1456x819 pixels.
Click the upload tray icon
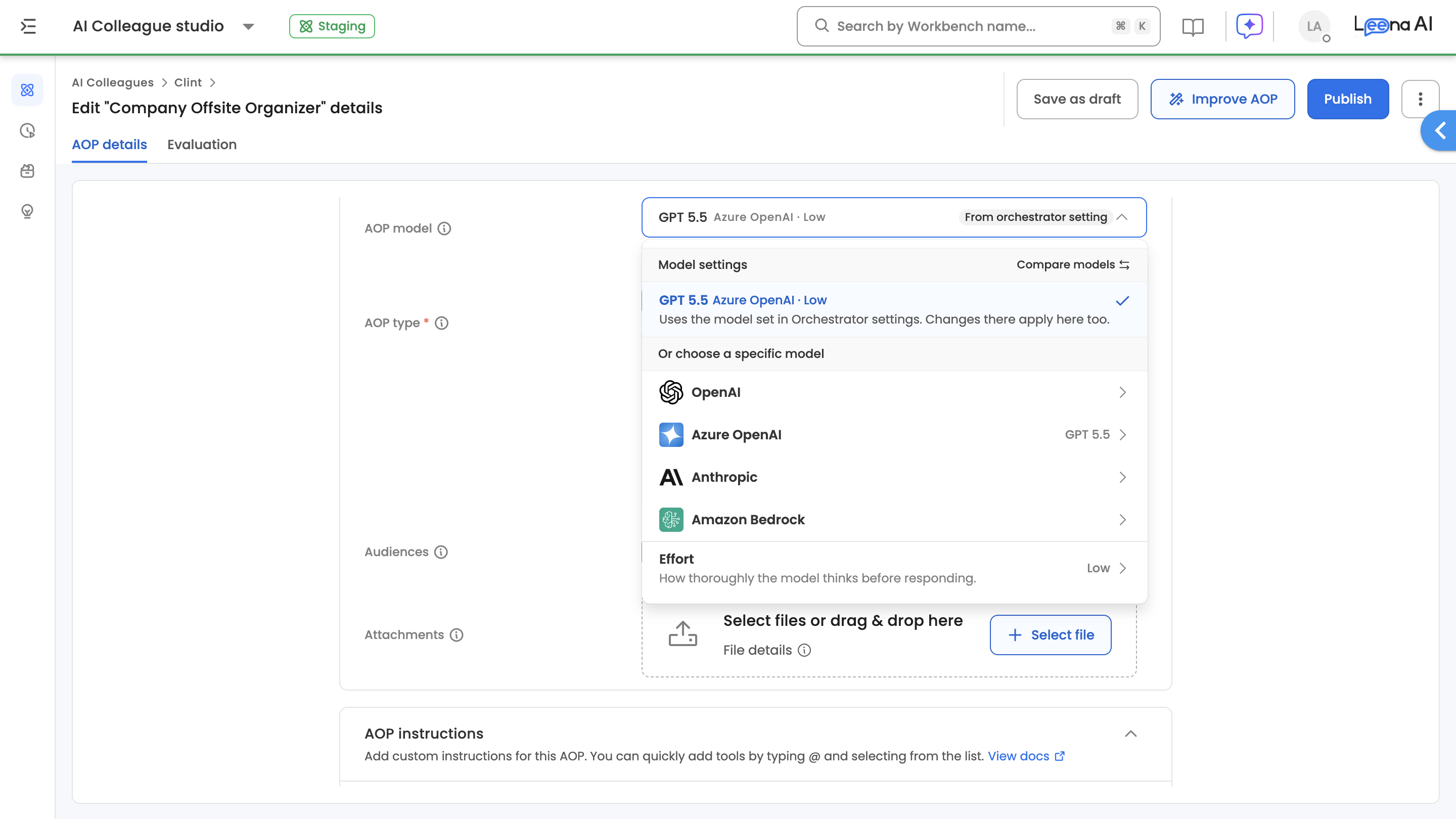coord(683,633)
